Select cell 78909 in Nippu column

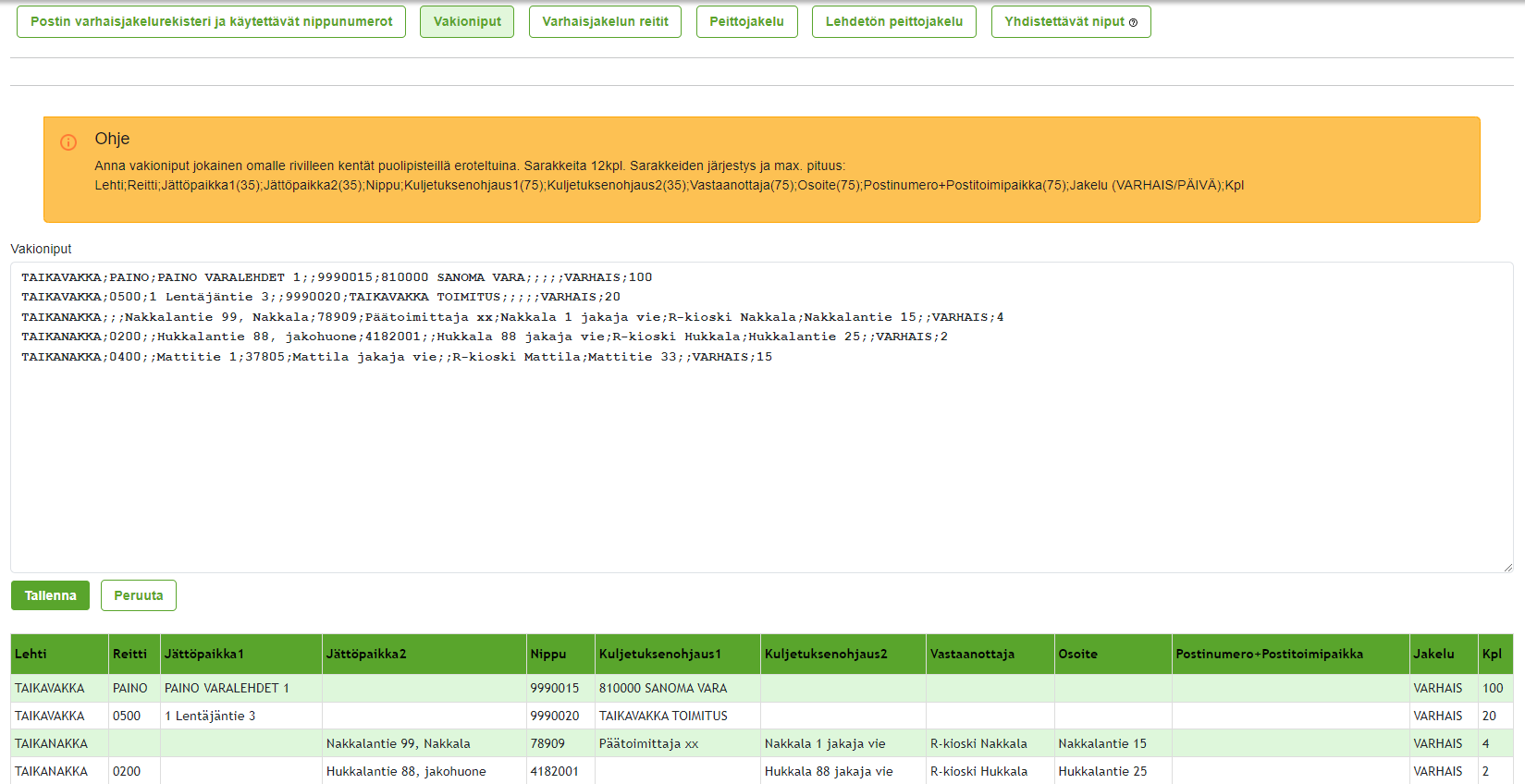(560, 743)
